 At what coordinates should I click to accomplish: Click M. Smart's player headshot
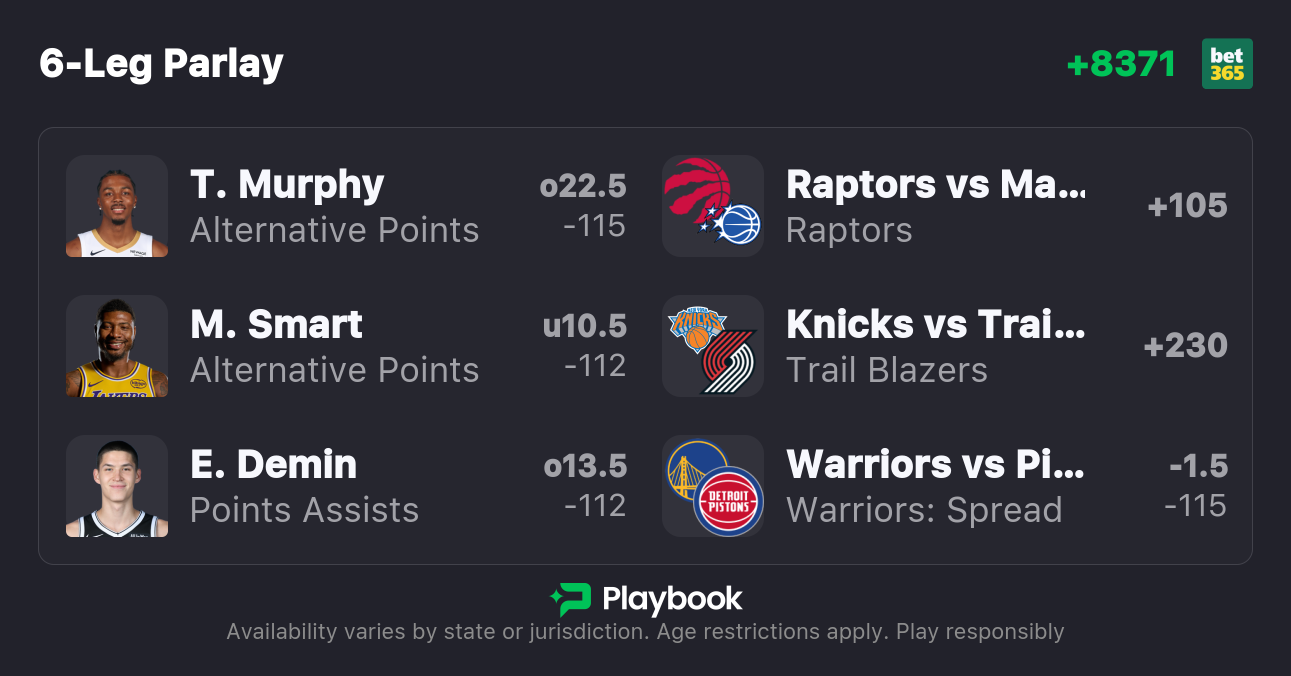117,346
